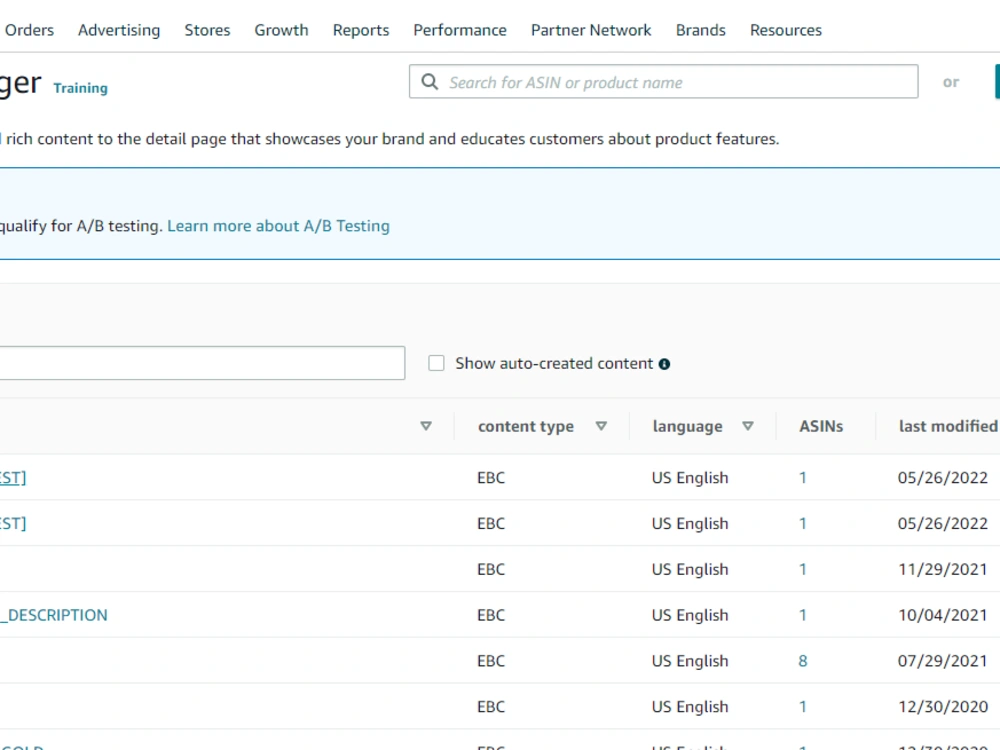Open the Partner Network menu
Viewport: 1000px width, 750px height.
coord(591,30)
